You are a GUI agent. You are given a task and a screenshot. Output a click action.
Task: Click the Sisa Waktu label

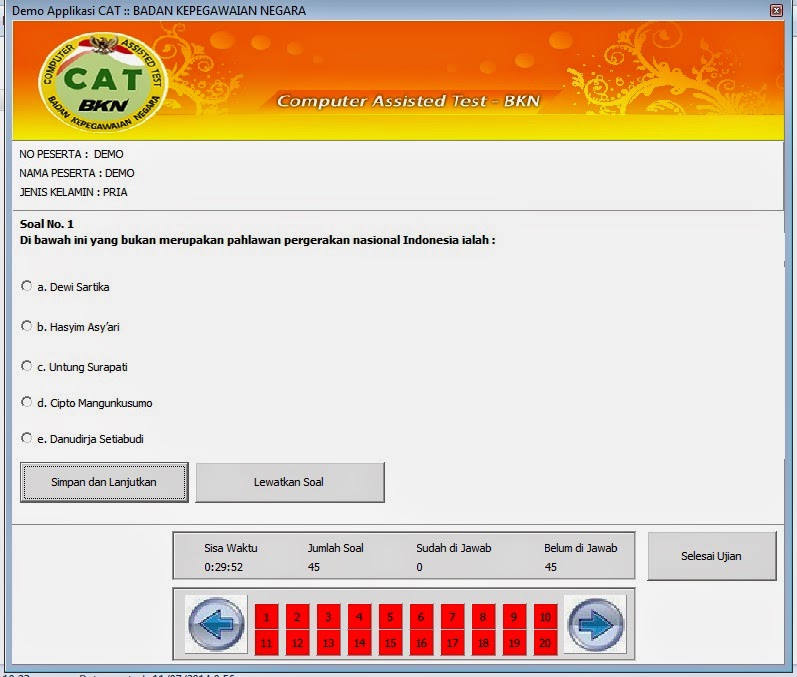(231, 548)
